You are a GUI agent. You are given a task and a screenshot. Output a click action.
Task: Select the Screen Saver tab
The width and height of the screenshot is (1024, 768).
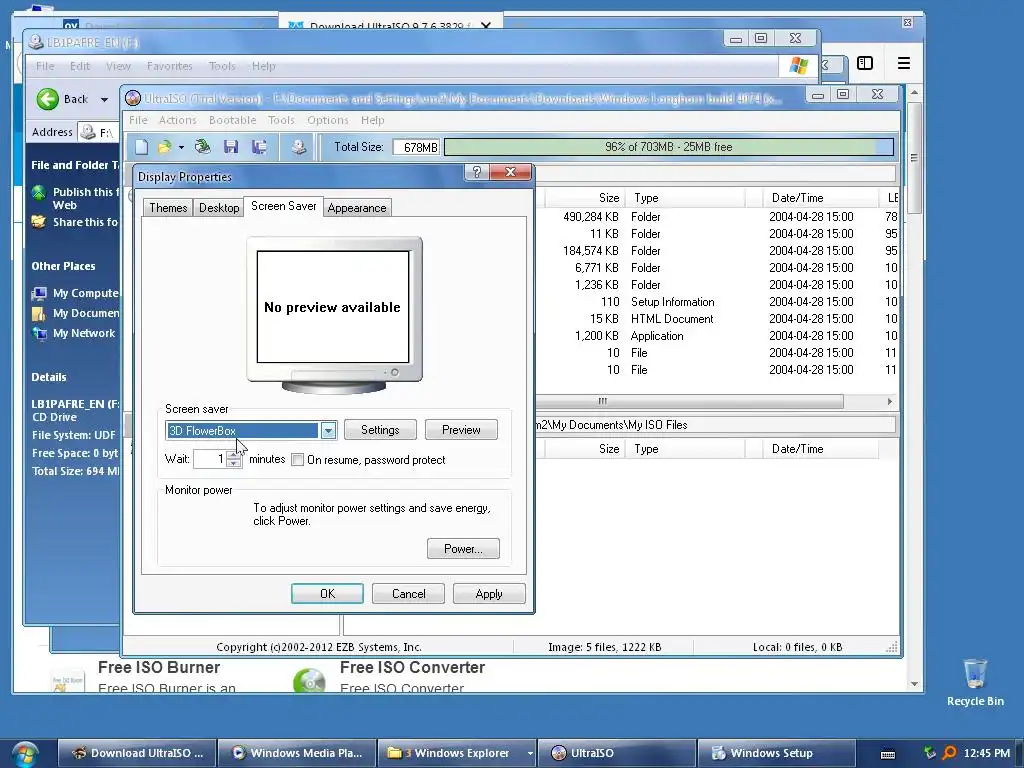tap(283, 206)
